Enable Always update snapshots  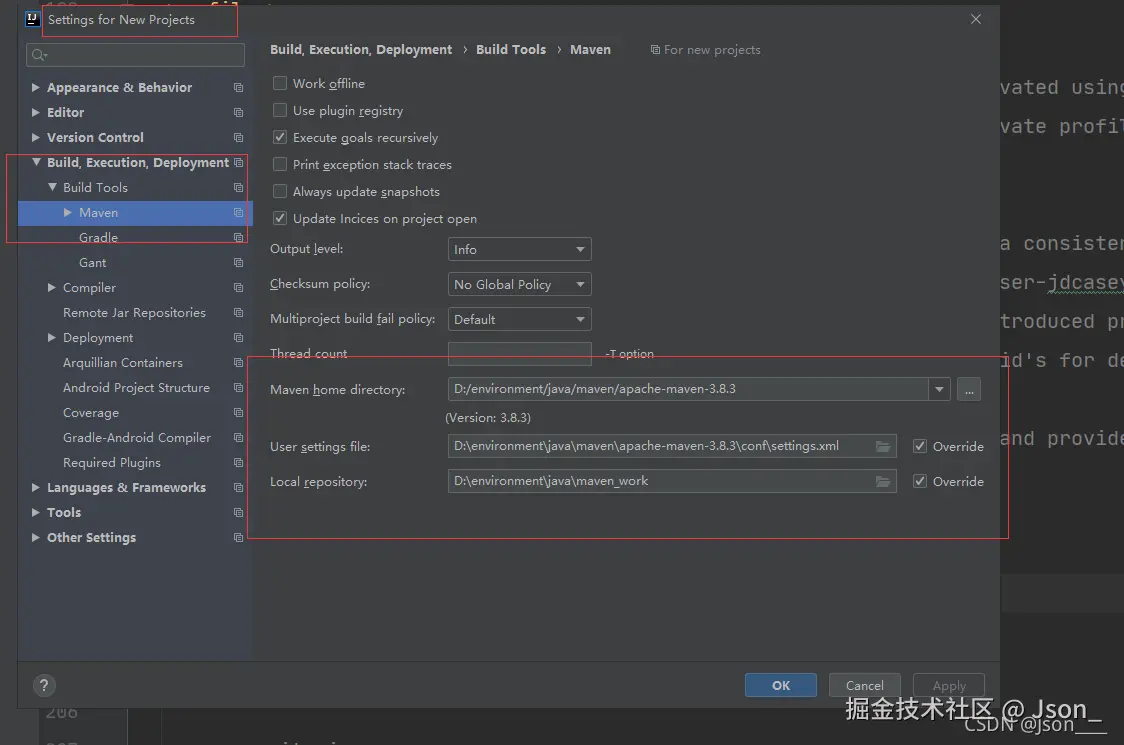point(280,191)
